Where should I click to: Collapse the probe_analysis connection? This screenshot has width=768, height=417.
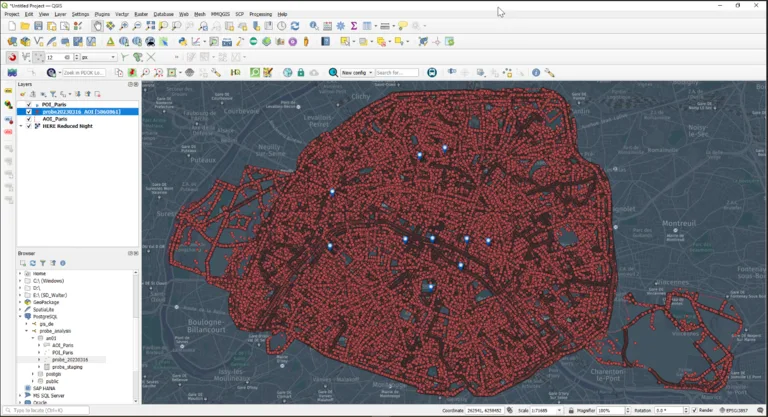[x=27, y=331]
